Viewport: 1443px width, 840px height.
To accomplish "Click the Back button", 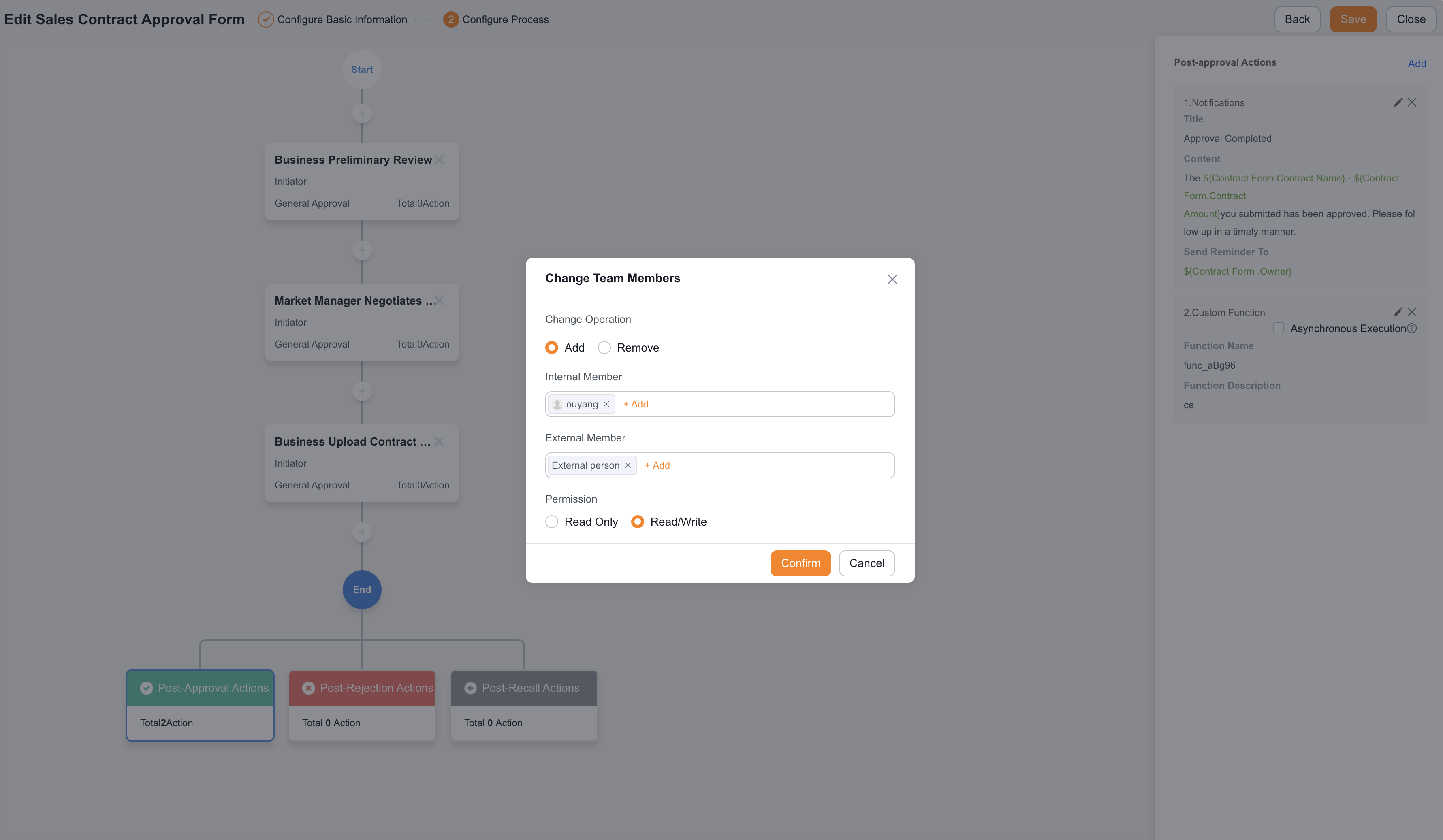I will 1297,19.
